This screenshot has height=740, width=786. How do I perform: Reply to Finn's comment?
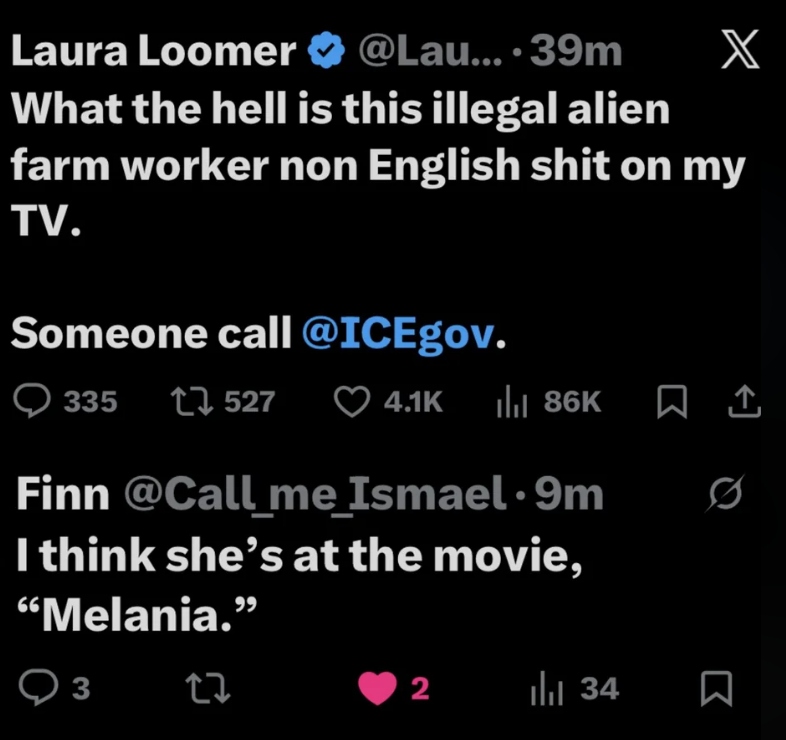click(x=38, y=688)
